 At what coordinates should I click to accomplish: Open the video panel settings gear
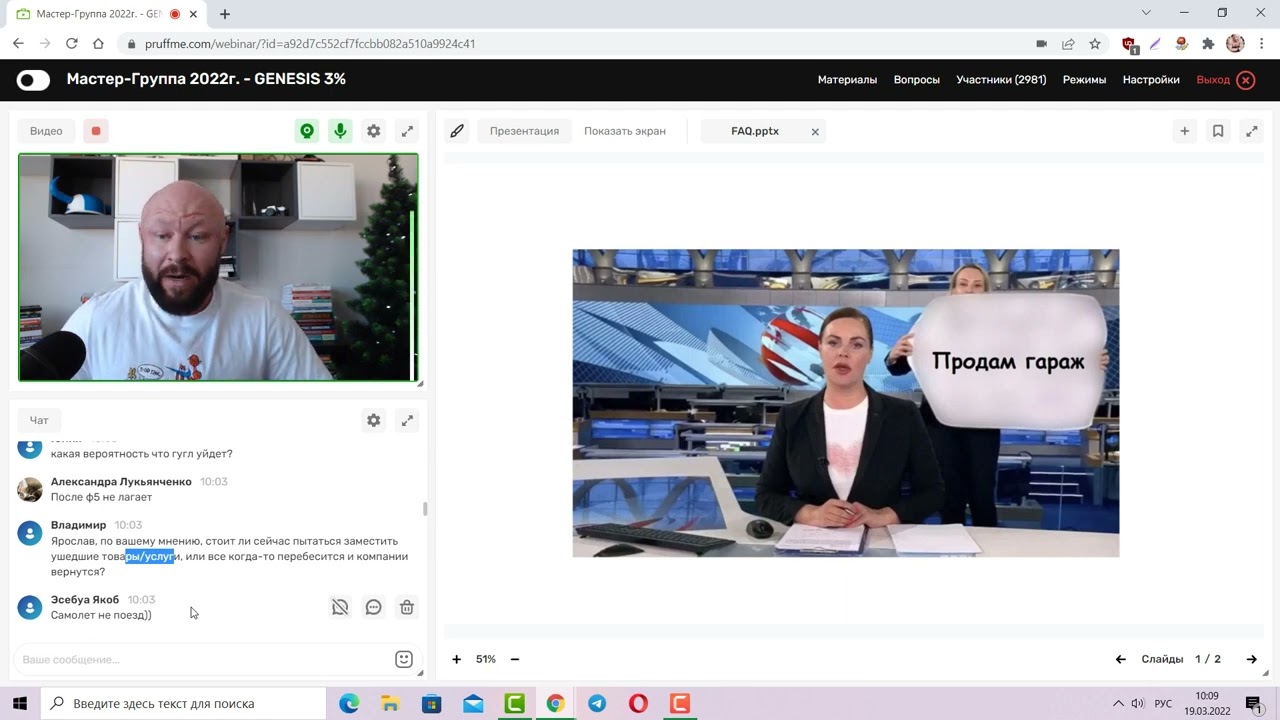point(373,131)
